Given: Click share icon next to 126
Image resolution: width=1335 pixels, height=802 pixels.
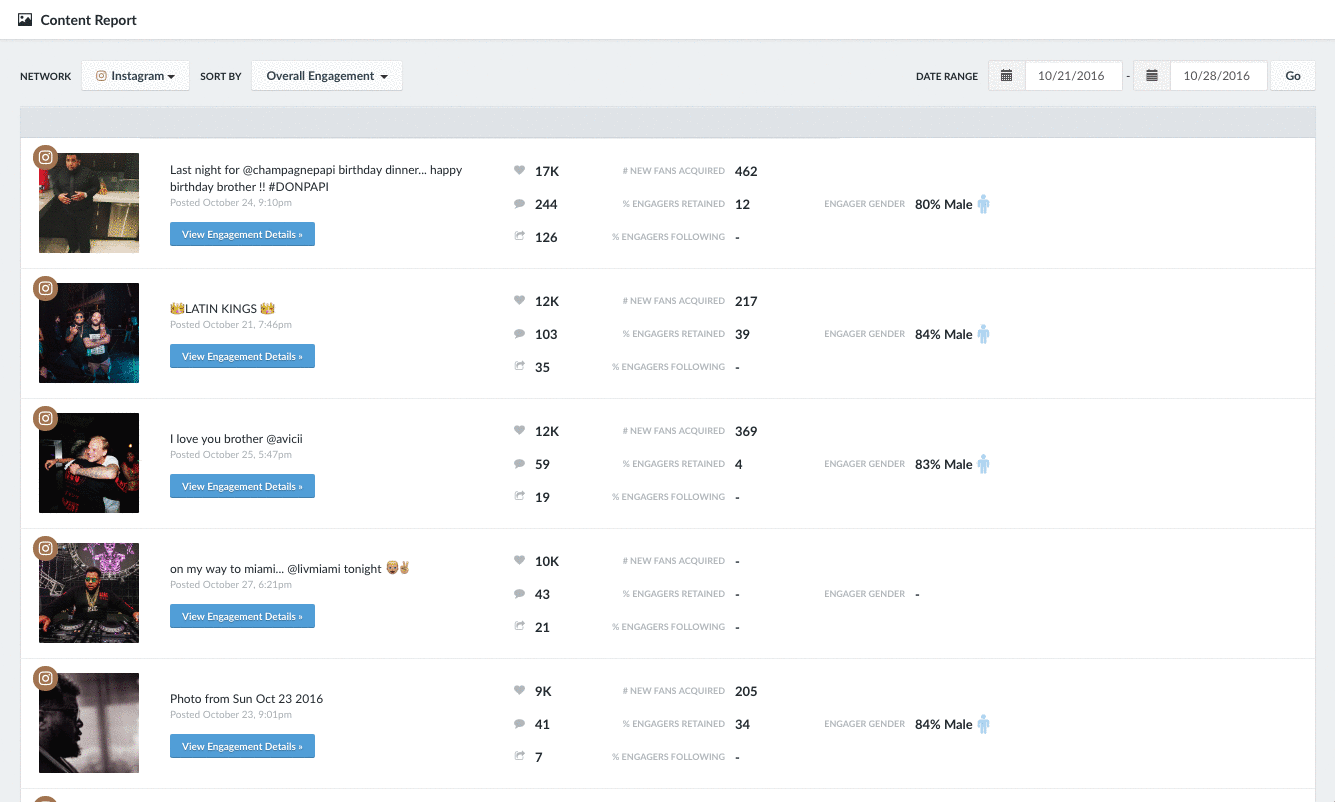Looking at the screenshot, I should tap(519, 236).
